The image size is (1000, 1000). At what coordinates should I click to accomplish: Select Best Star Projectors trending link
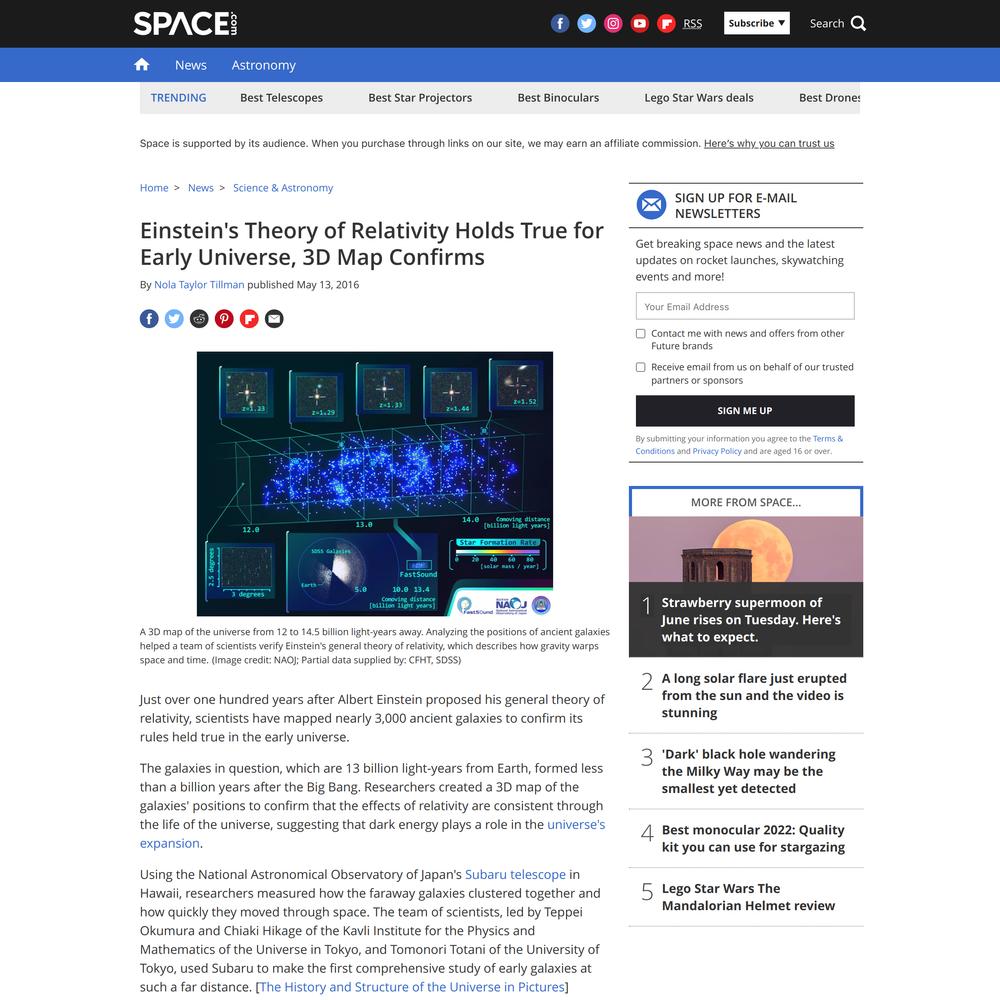coord(420,98)
